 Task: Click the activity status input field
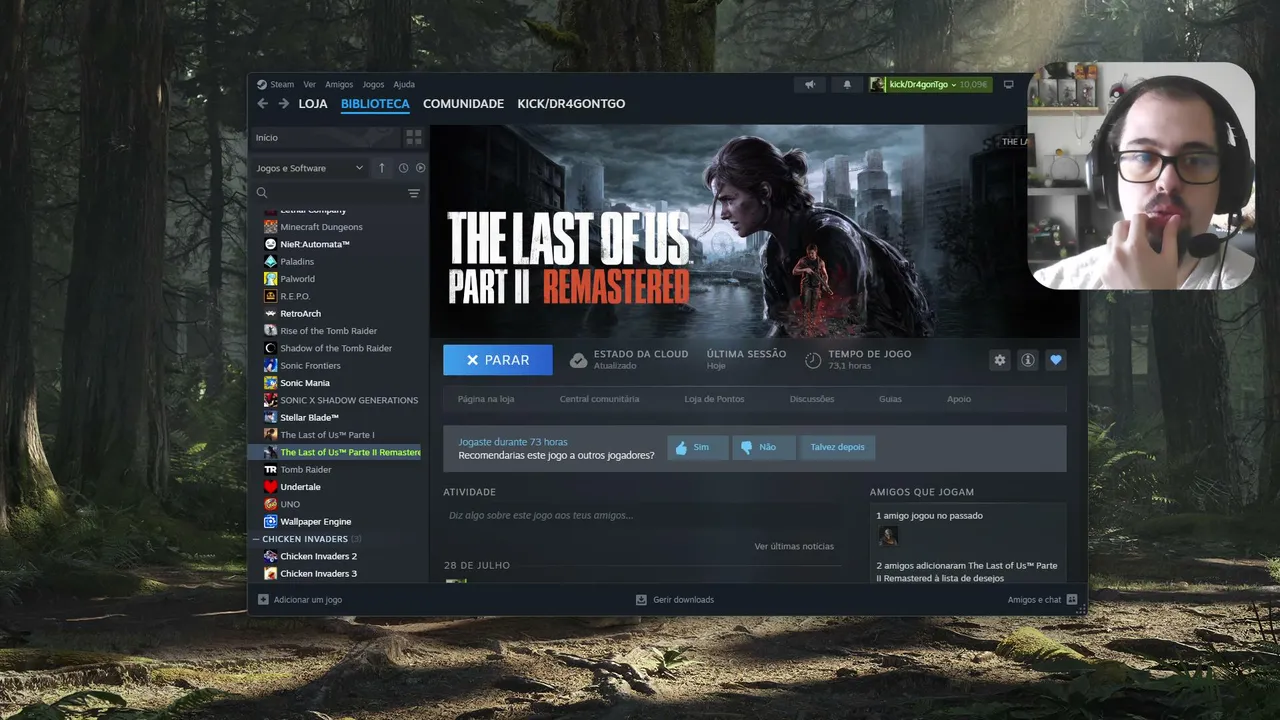[x=642, y=516]
